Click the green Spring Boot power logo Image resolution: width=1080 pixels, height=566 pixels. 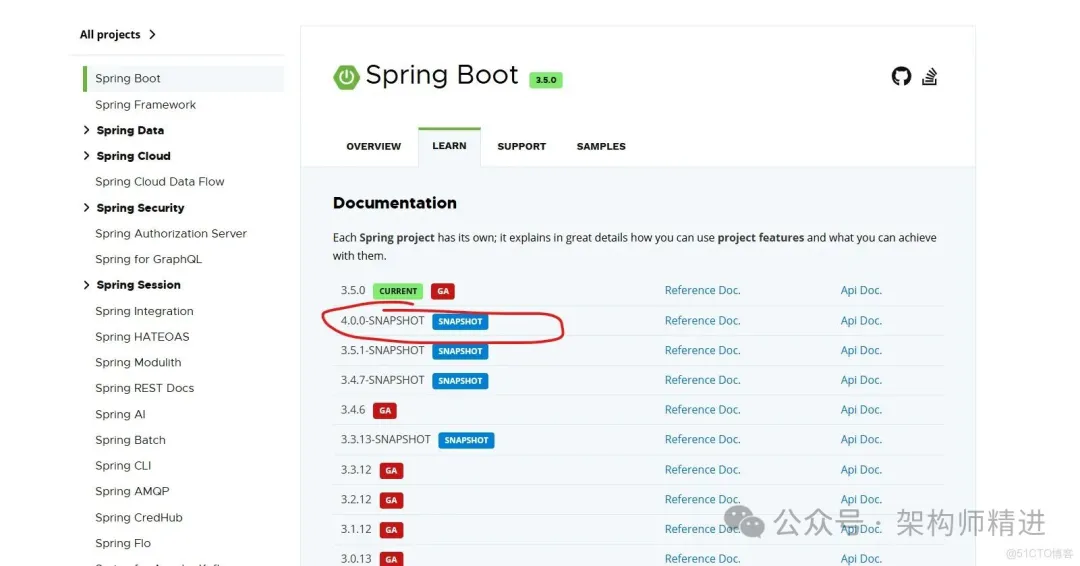pos(346,77)
